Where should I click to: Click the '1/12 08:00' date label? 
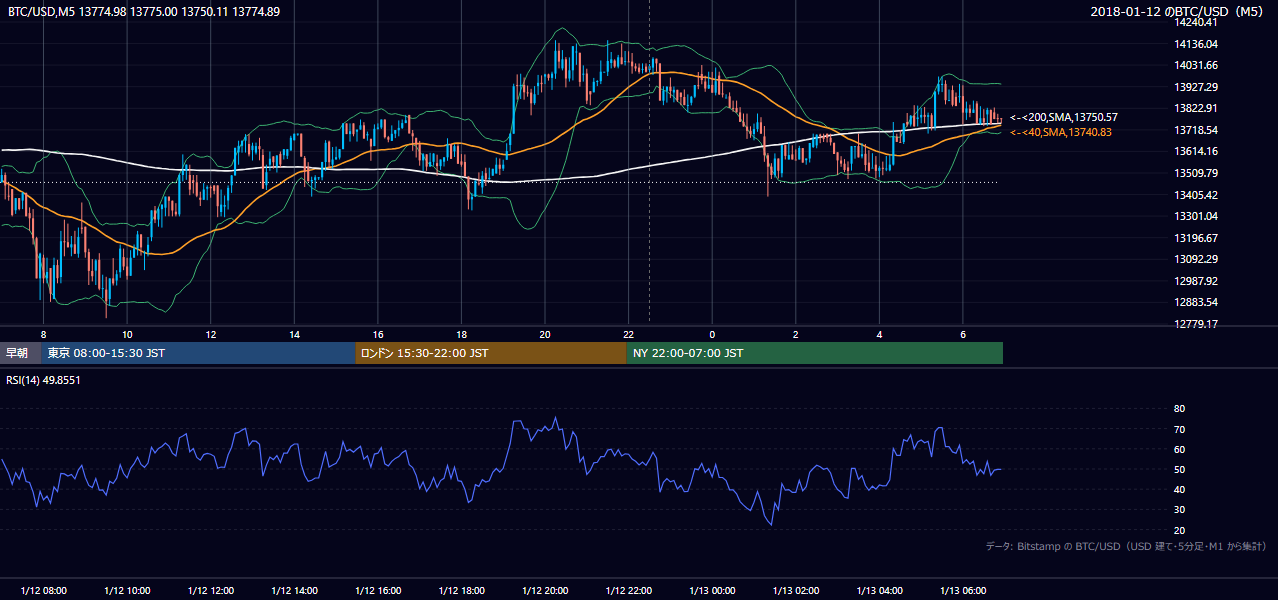click(x=44, y=591)
